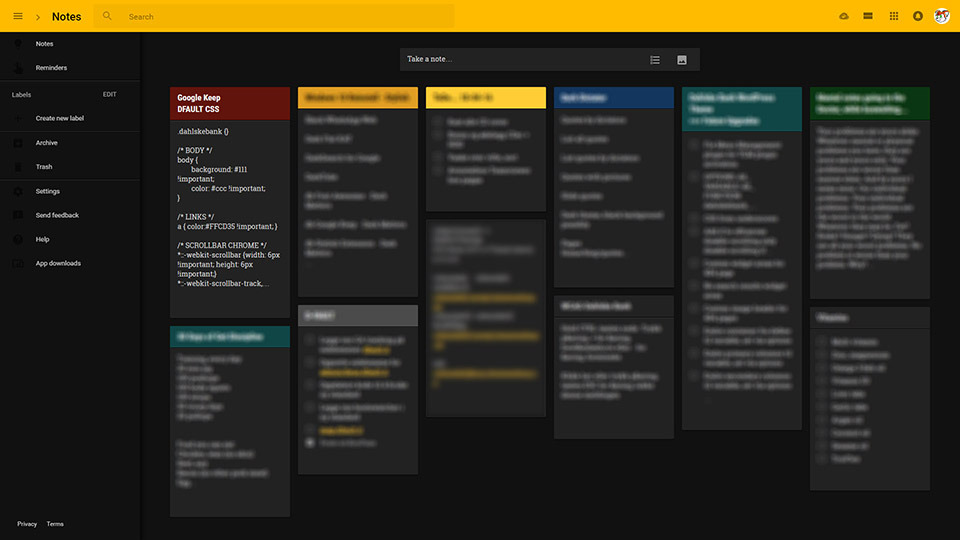Open the Help entry
The image size is (960, 540).
coord(42,239)
